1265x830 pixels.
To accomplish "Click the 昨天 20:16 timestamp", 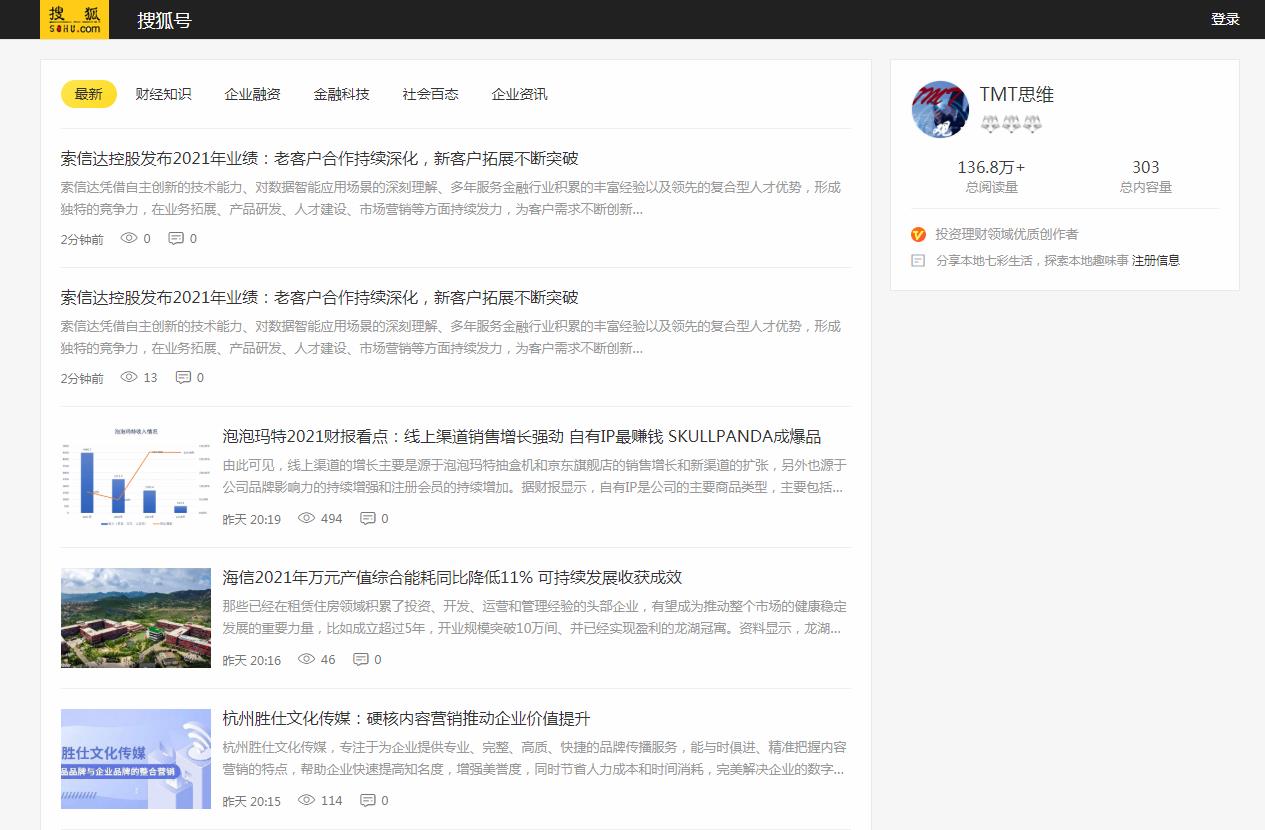I will (x=252, y=660).
